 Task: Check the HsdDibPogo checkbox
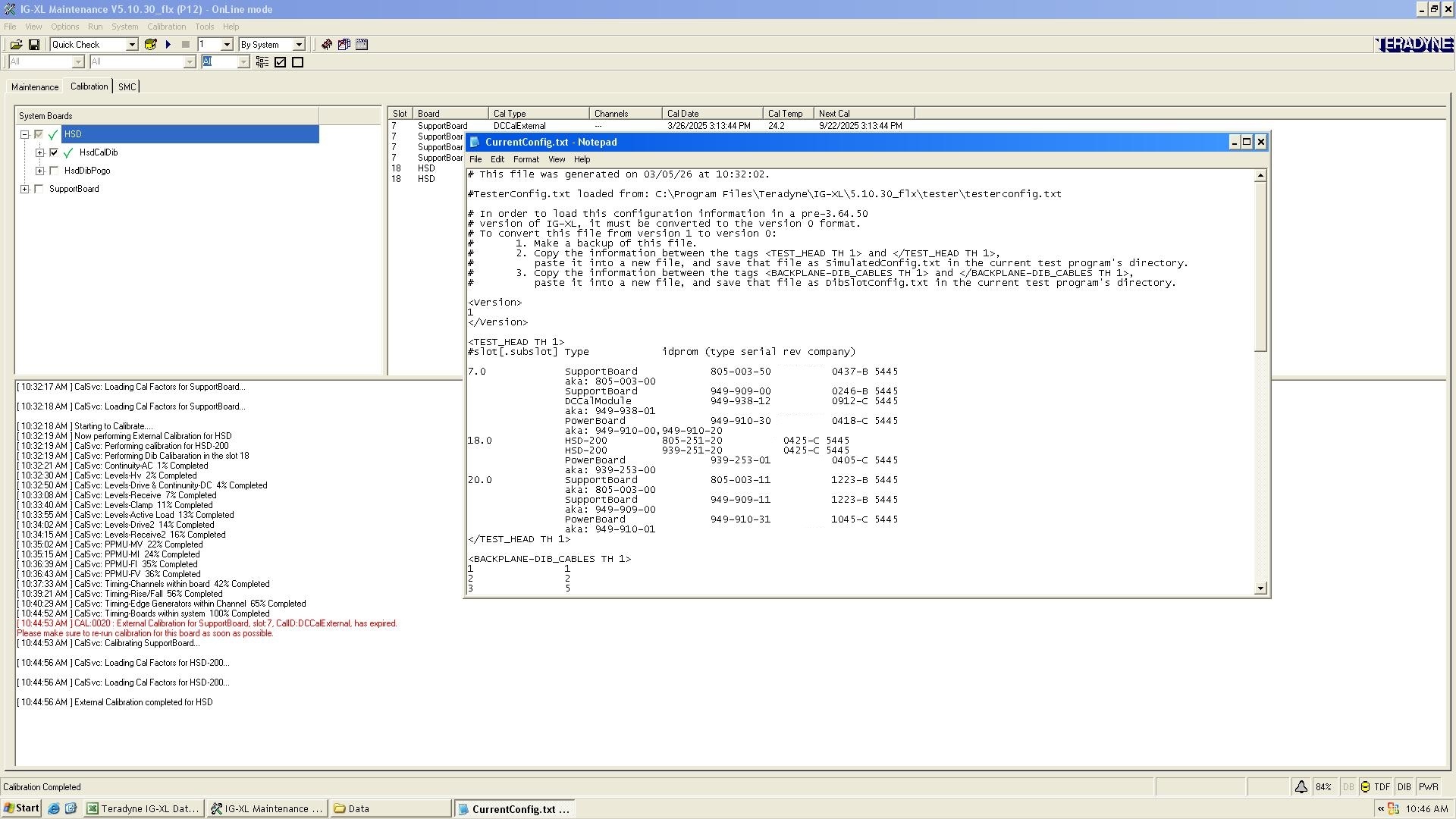click(x=54, y=171)
